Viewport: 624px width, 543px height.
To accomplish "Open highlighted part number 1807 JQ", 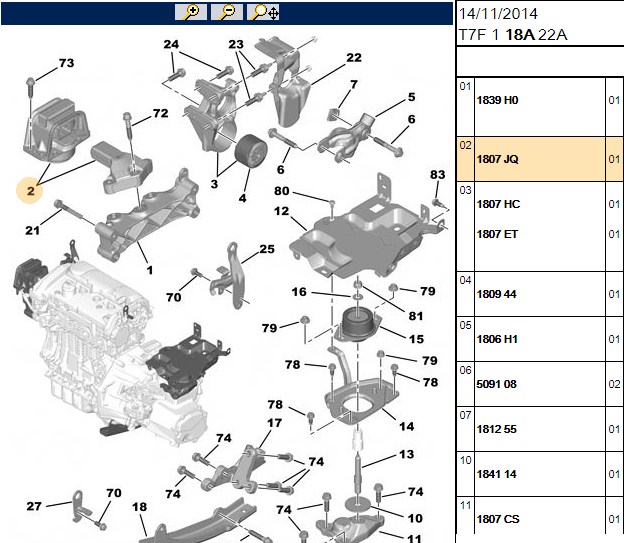I will click(x=497, y=159).
